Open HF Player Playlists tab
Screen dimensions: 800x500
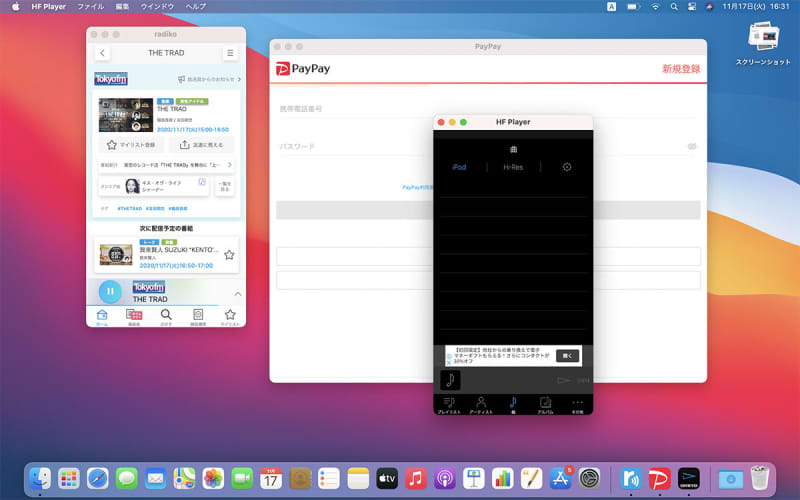[x=449, y=405]
